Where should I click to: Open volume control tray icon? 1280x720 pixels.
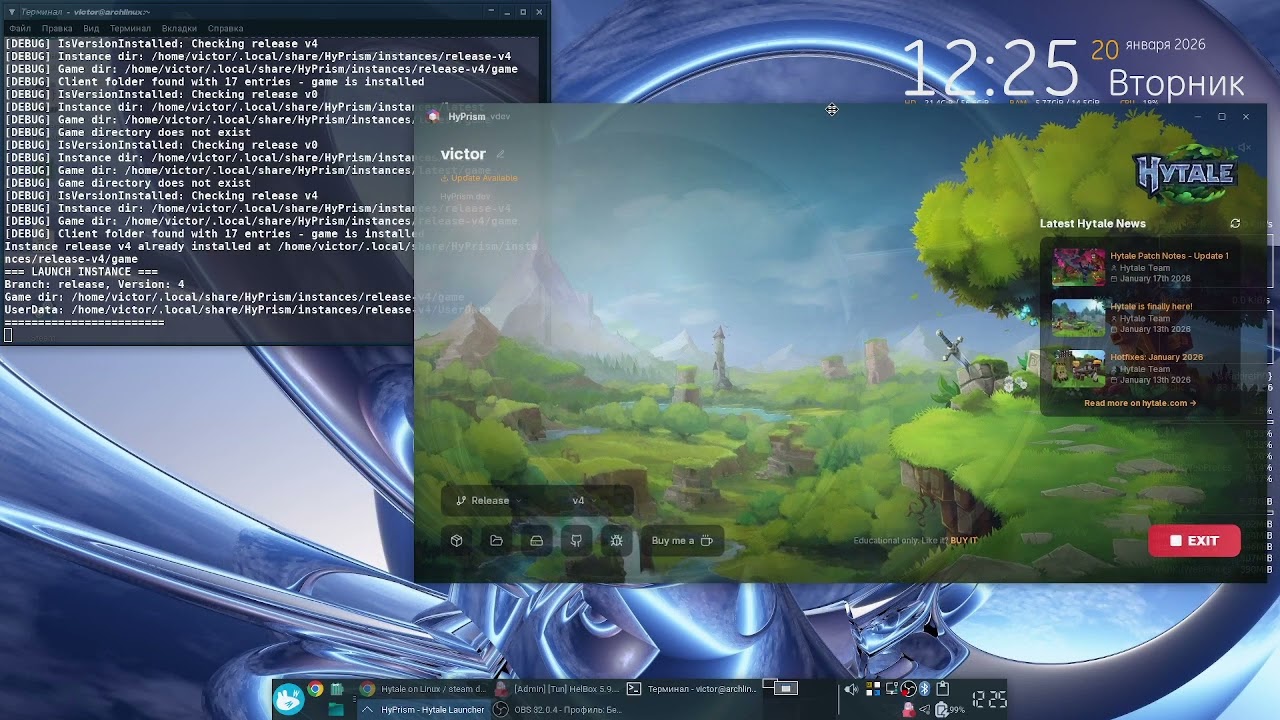coord(851,689)
